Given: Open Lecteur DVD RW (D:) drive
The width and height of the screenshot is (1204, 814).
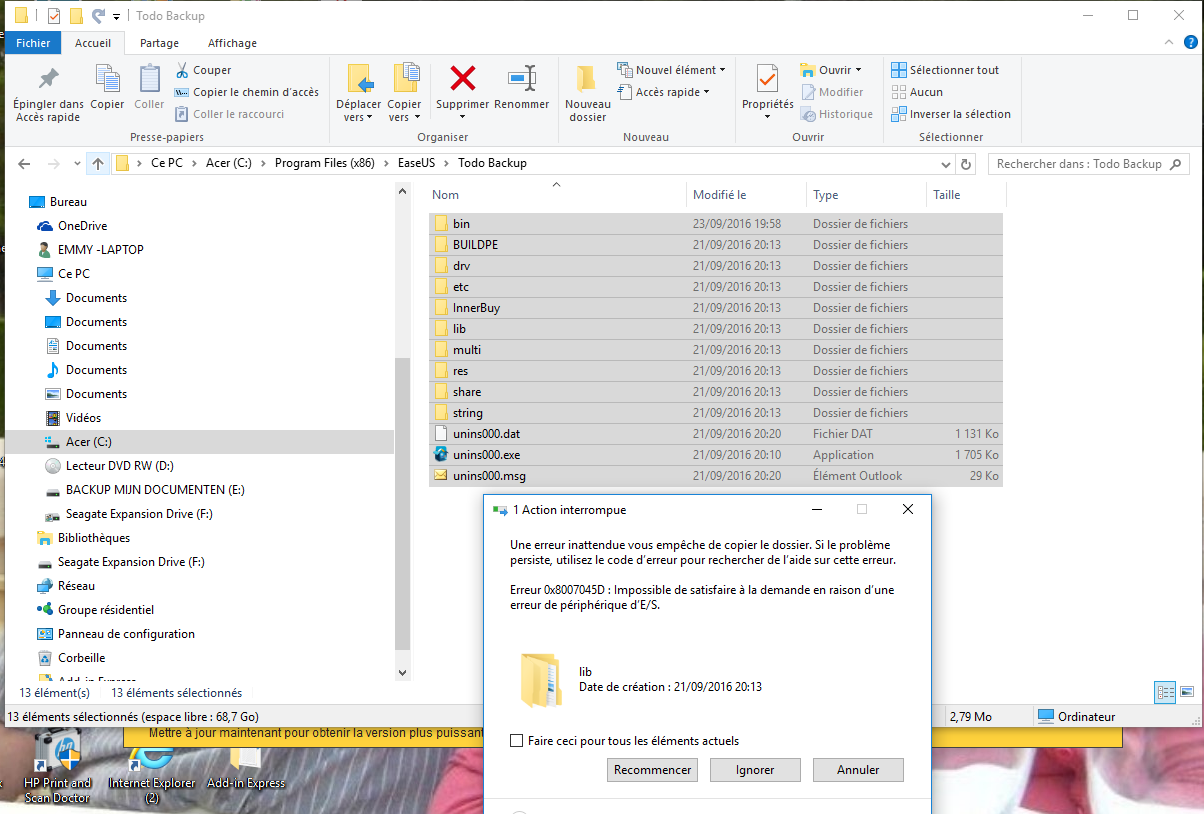Looking at the screenshot, I should click(x=120, y=466).
